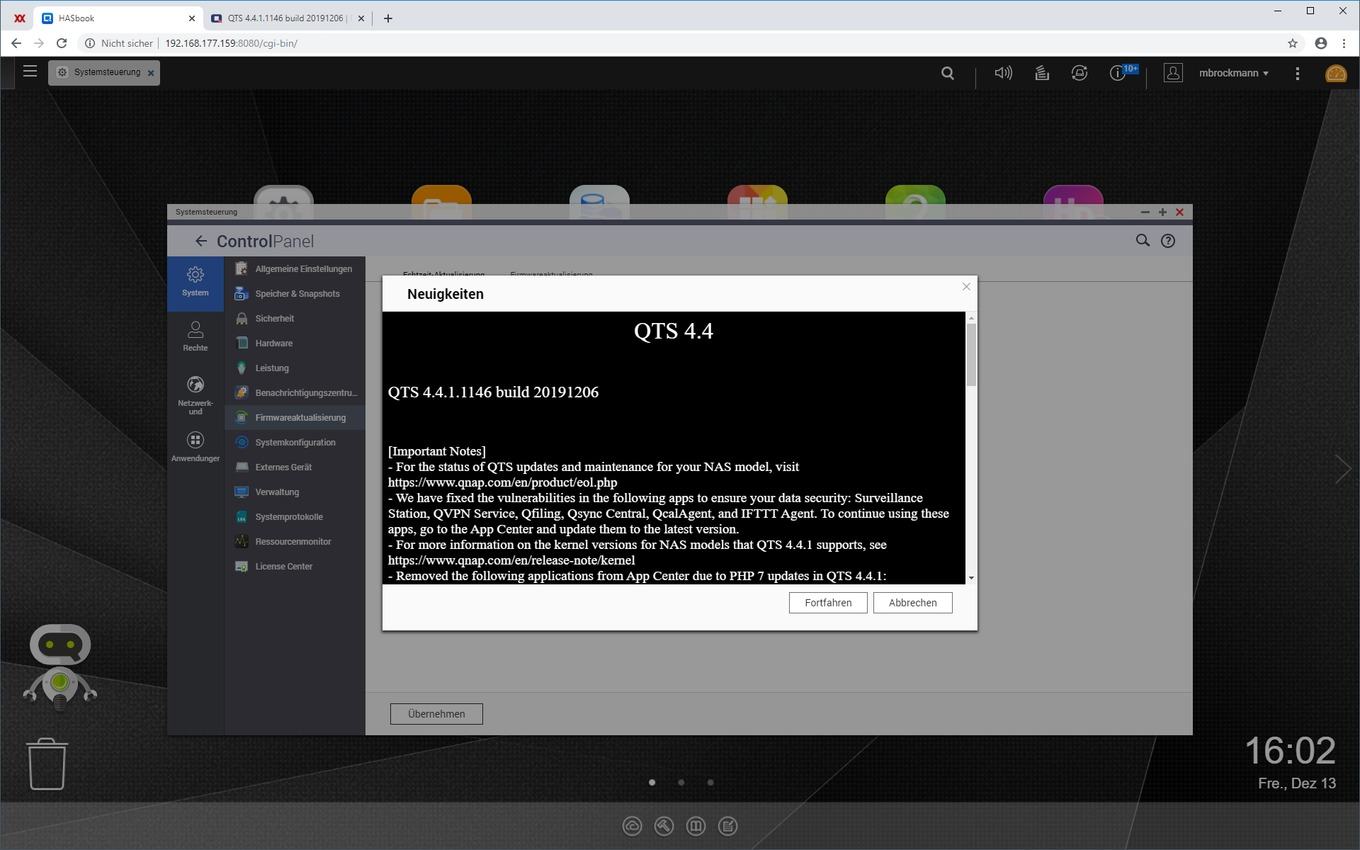Open Hardware settings
The image size is (1360, 850).
click(x=295, y=343)
